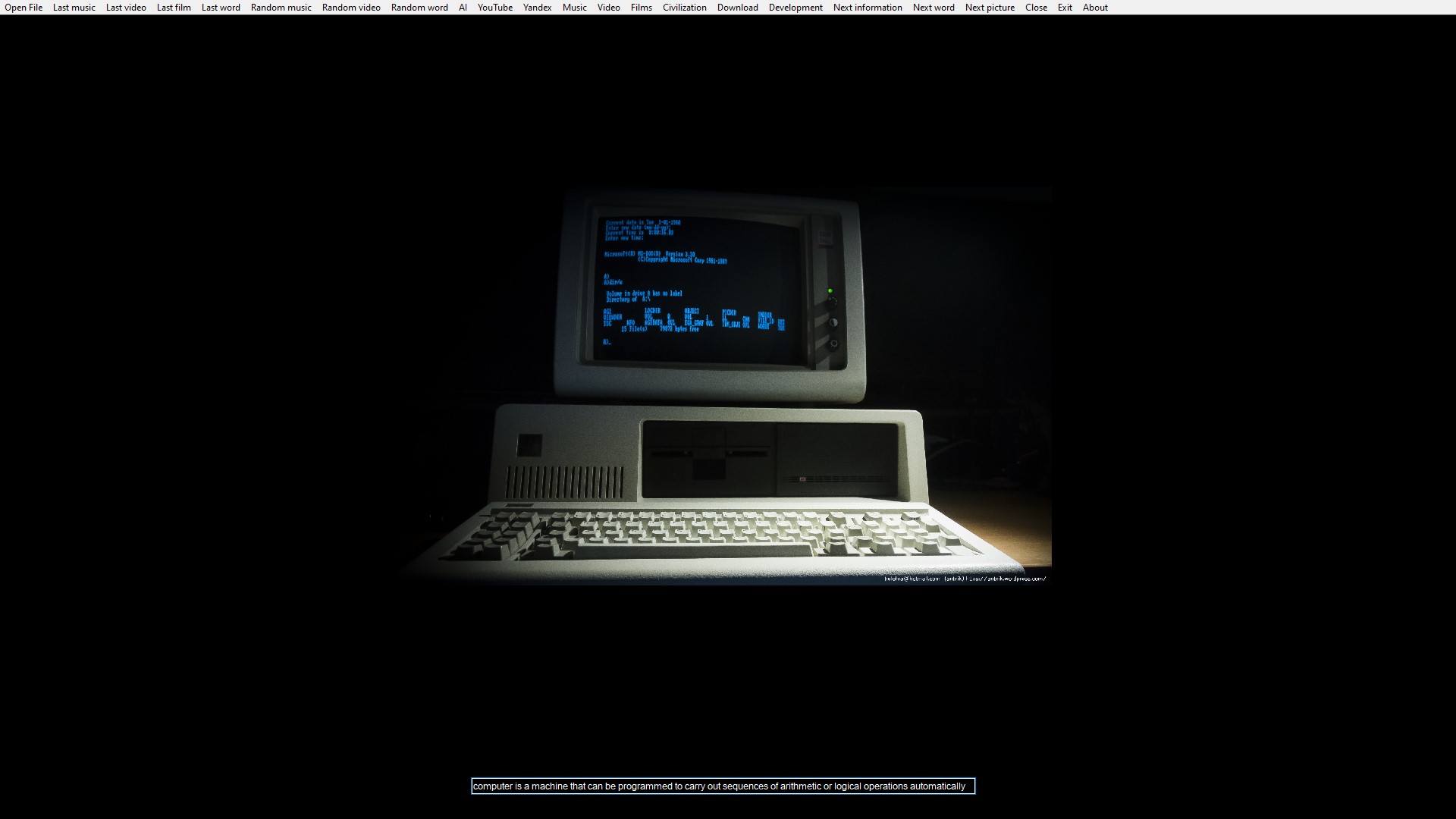The width and height of the screenshot is (1456, 819).
Task: Select Yandex in the menu bar
Action: coord(538,8)
